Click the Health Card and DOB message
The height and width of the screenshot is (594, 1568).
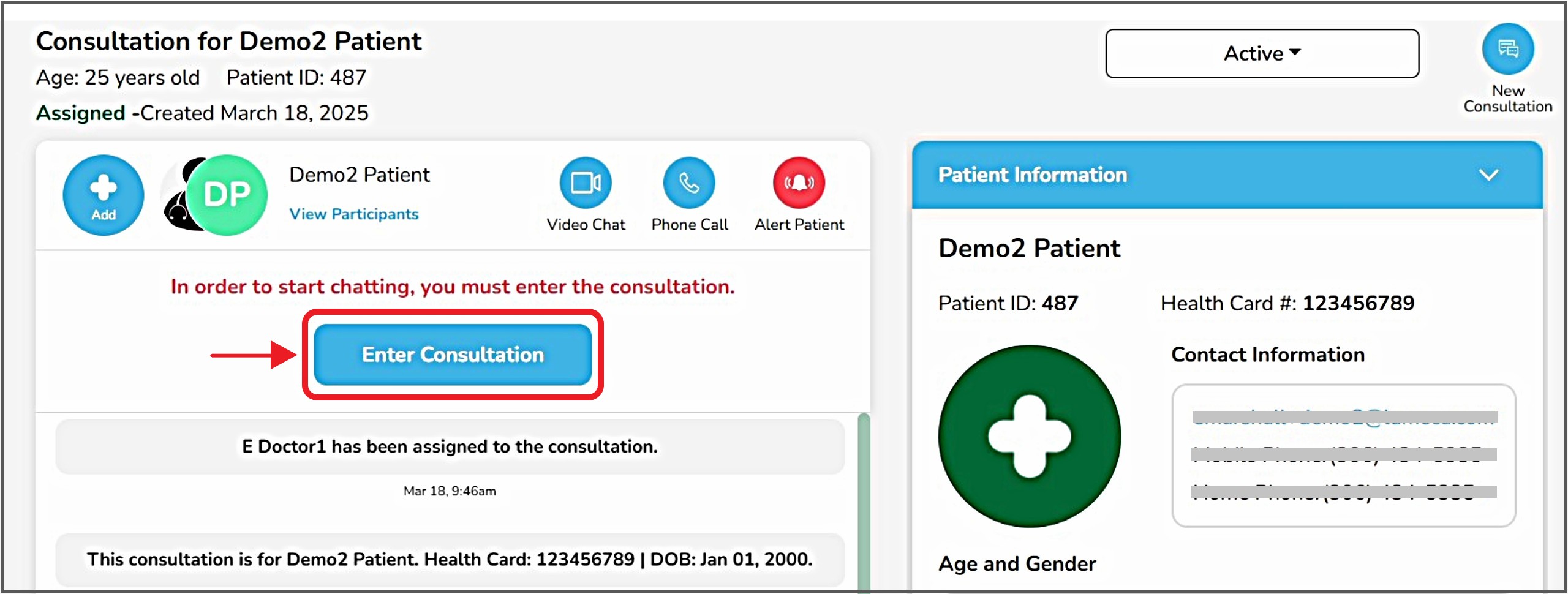(450, 559)
